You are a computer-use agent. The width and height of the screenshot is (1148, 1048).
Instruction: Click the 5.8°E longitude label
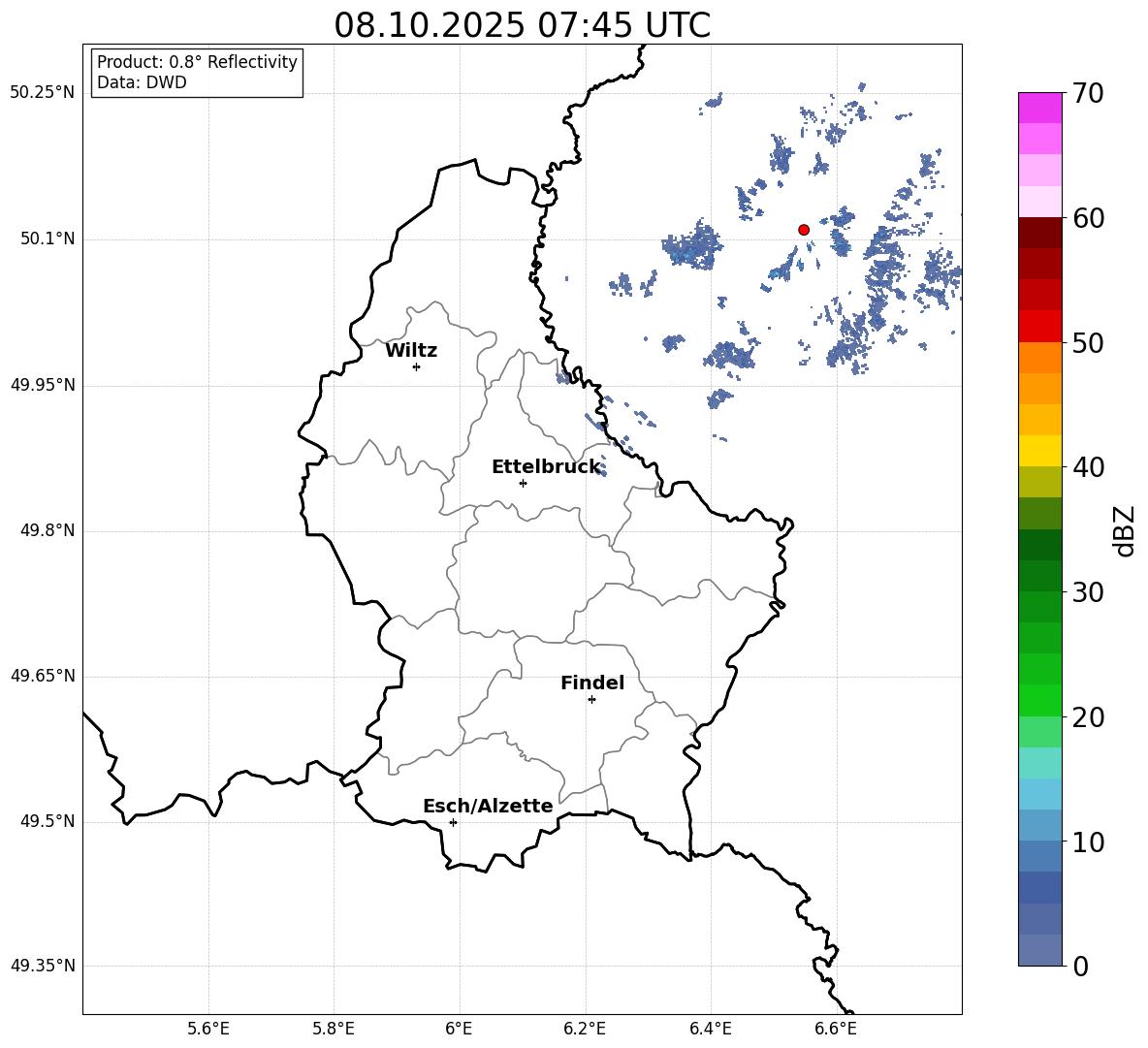[334, 1030]
